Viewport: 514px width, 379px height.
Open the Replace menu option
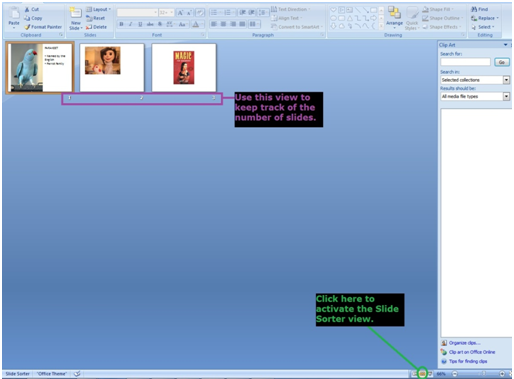tap(485, 18)
